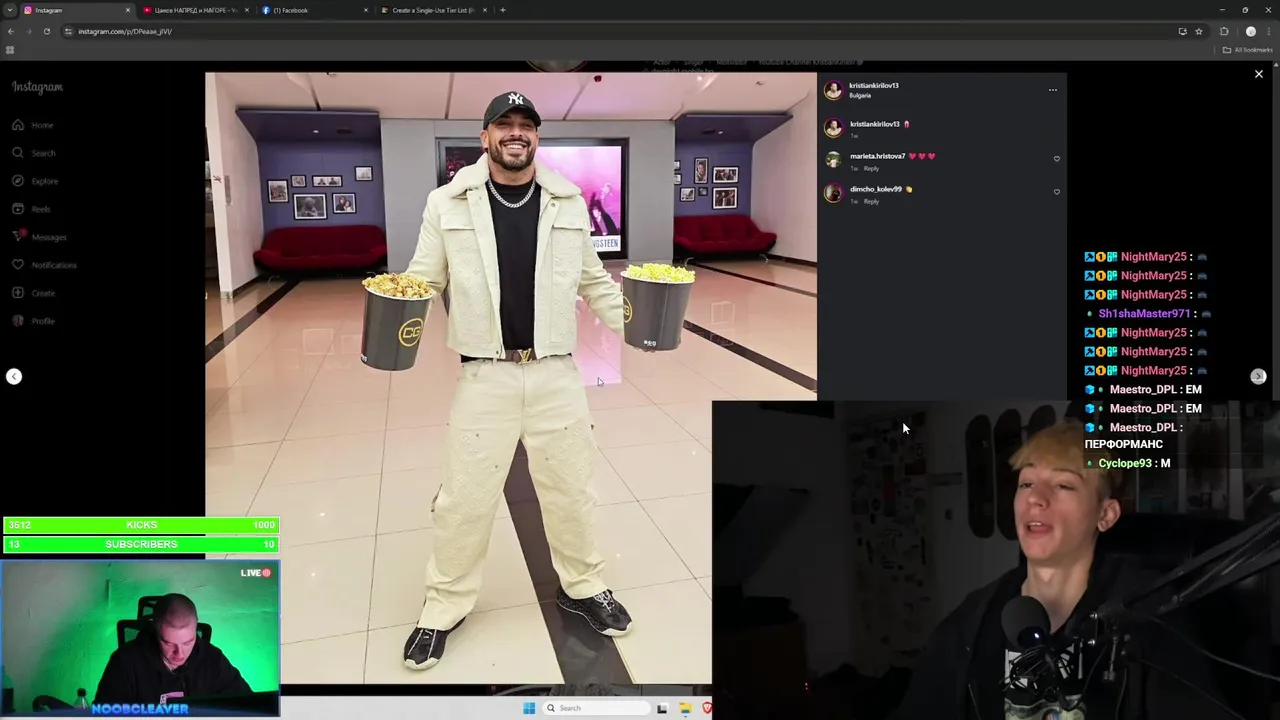1280x720 pixels.
Task: Open Reels in Instagram sidebar
Action: (30, 209)
